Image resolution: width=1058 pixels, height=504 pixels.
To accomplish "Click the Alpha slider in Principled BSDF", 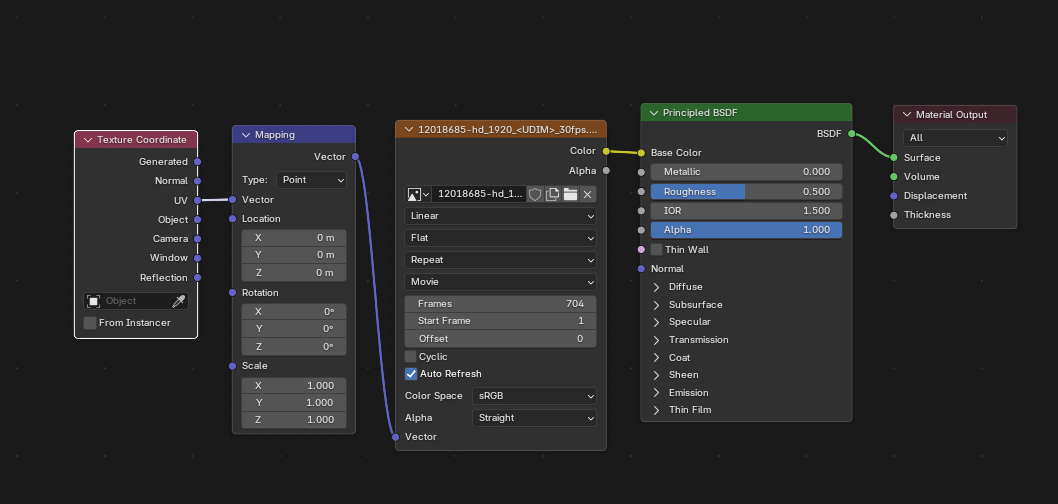I will pyautogui.click(x=746, y=230).
